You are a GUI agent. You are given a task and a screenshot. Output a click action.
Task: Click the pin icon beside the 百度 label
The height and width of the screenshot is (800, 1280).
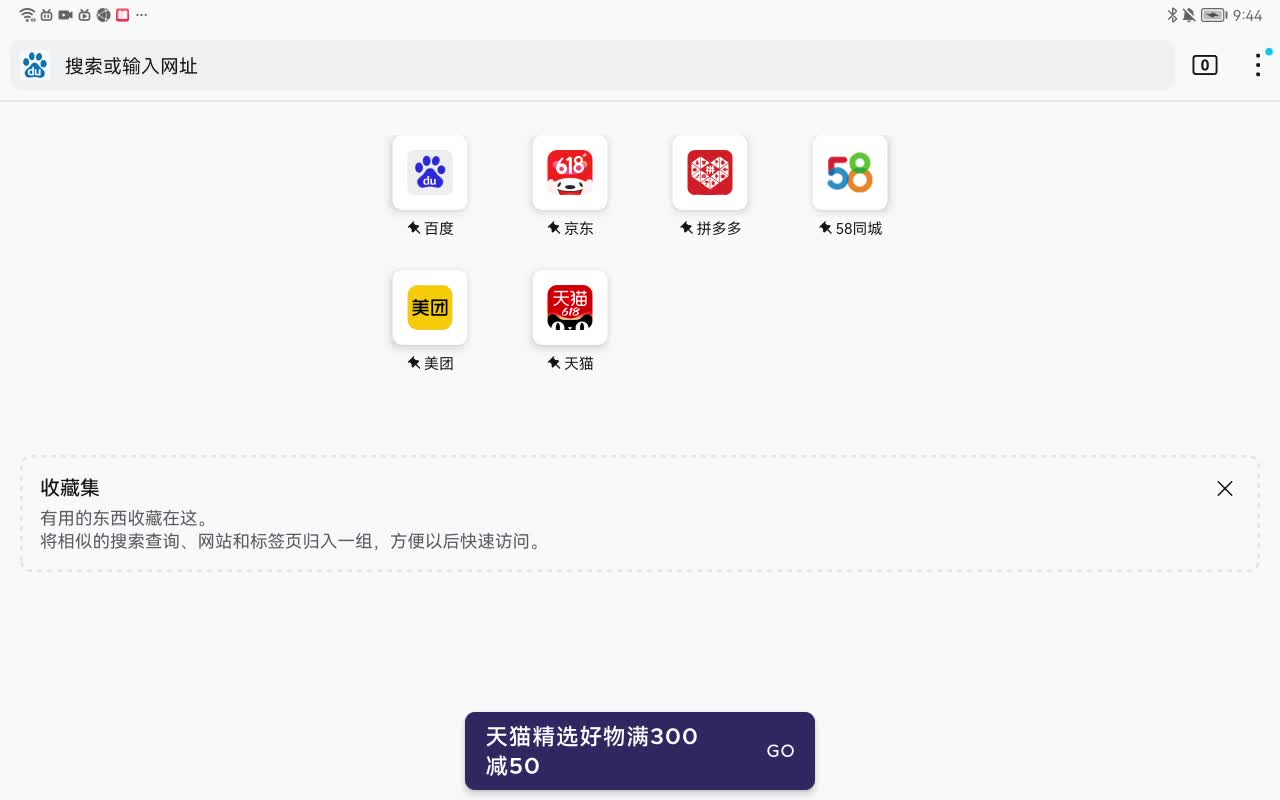413,228
